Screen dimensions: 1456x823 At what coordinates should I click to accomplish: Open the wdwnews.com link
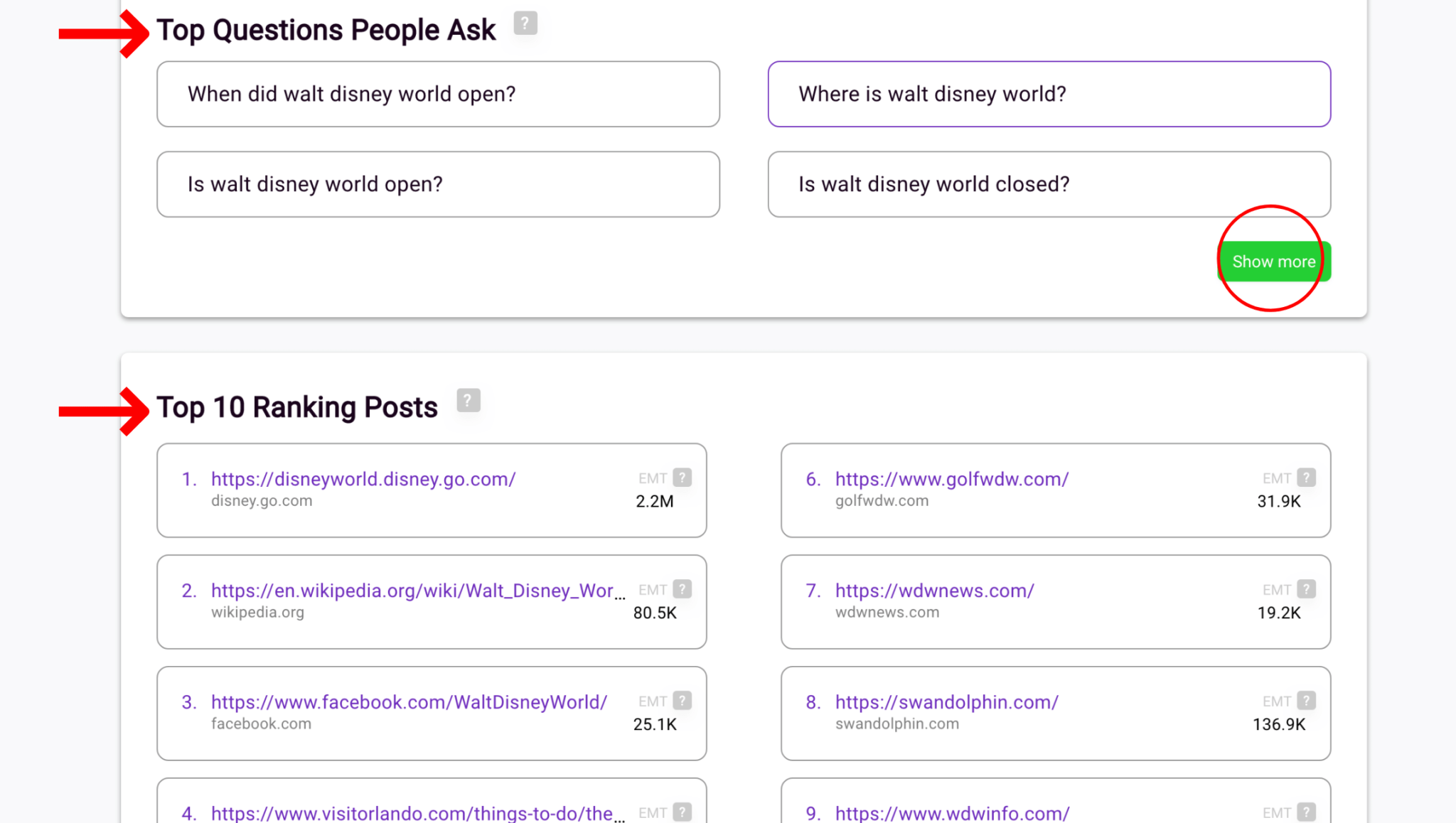click(933, 590)
